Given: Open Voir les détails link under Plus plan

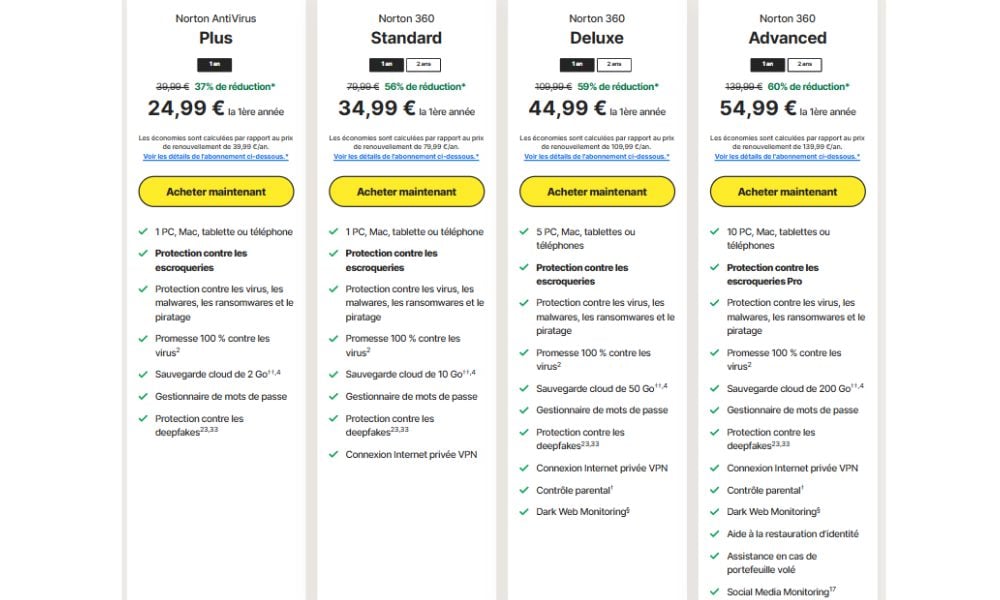Looking at the screenshot, I should (x=216, y=156).
